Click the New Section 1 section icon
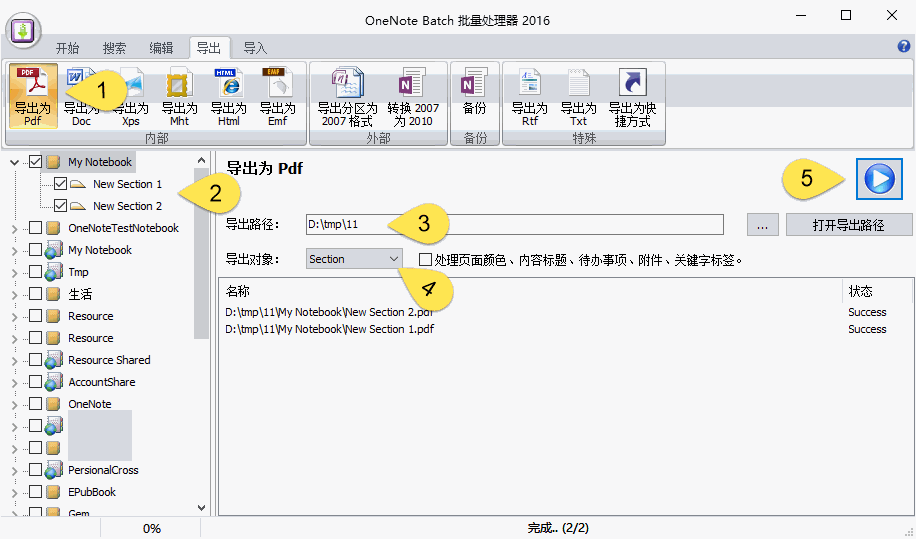 click(78, 184)
